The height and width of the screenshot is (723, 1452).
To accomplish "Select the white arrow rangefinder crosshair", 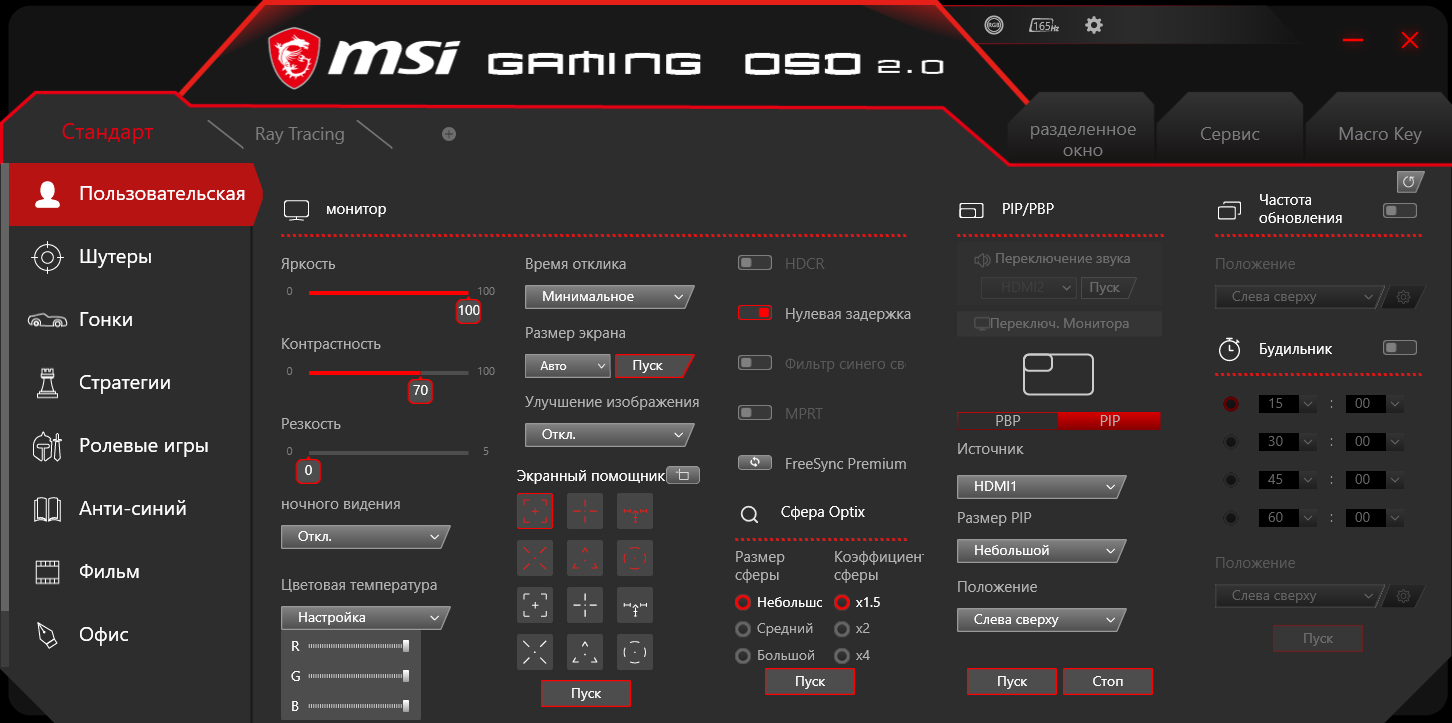I will click(635, 605).
